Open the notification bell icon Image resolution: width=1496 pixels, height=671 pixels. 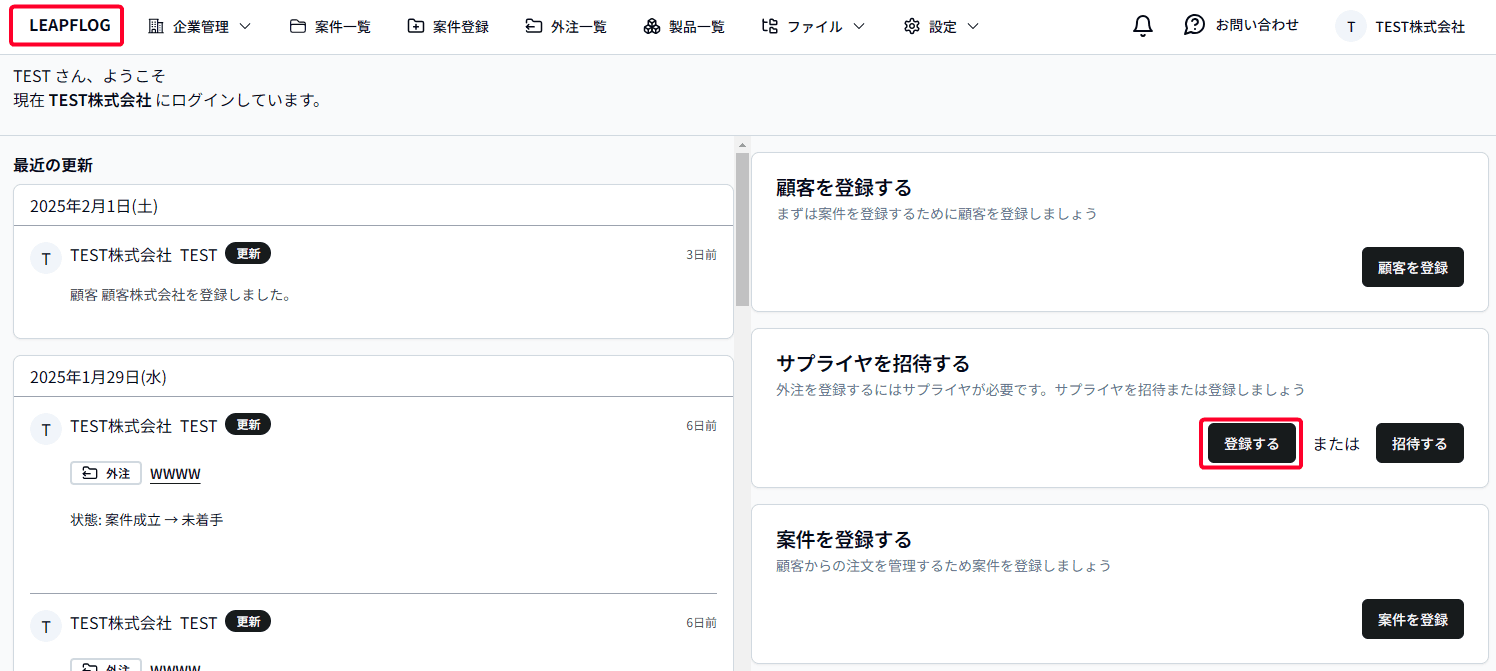tap(1142, 25)
